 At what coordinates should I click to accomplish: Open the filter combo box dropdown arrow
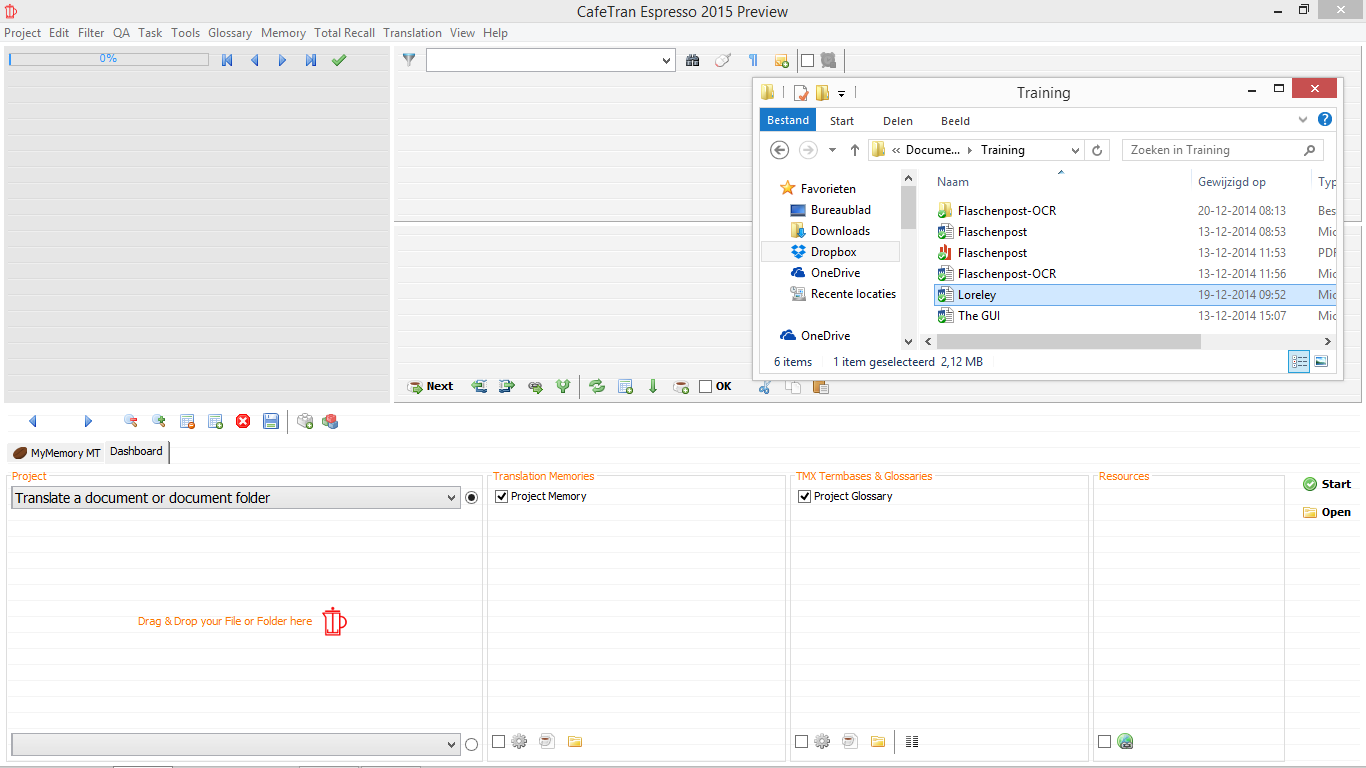(x=667, y=61)
